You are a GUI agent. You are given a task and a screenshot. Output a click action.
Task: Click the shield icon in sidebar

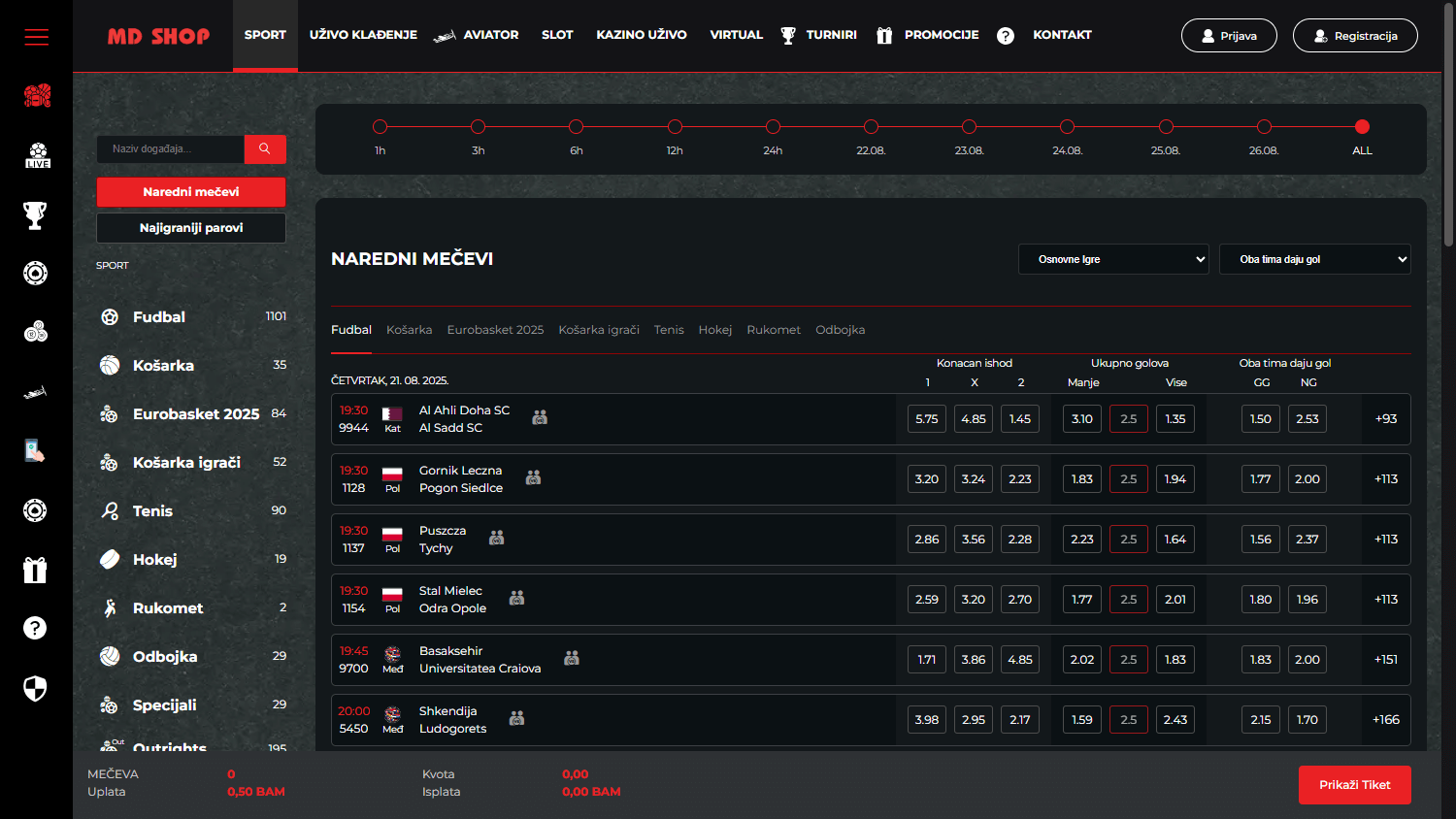[35, 689]
